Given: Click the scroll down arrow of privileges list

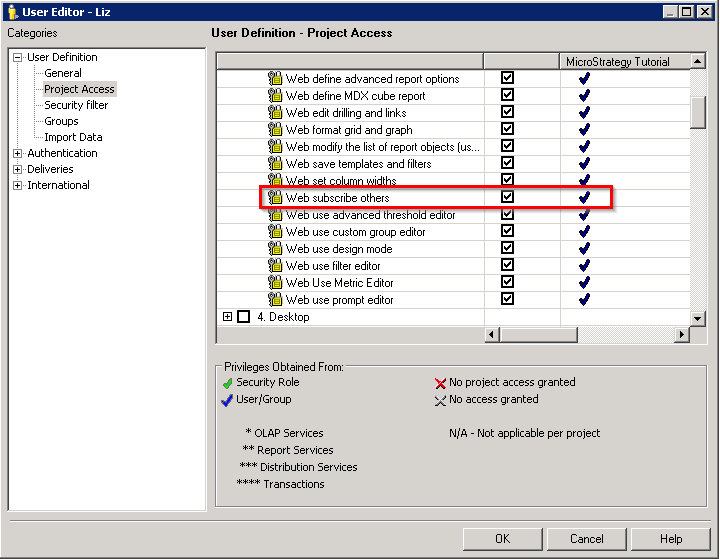Looking at the screenshot, I should pos(698,318).
